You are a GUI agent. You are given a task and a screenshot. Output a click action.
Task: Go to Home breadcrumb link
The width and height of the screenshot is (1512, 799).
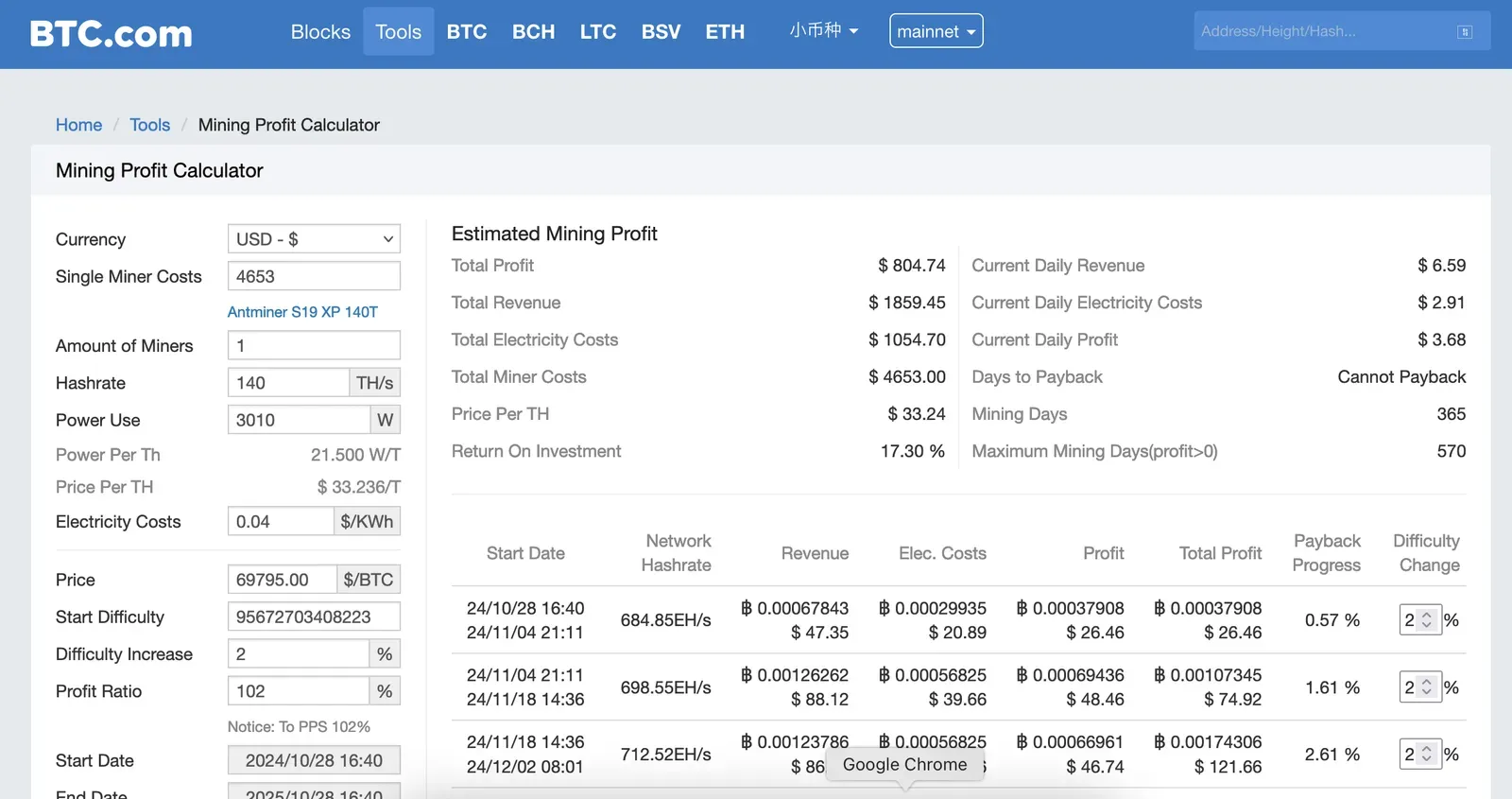click(78, 125)
